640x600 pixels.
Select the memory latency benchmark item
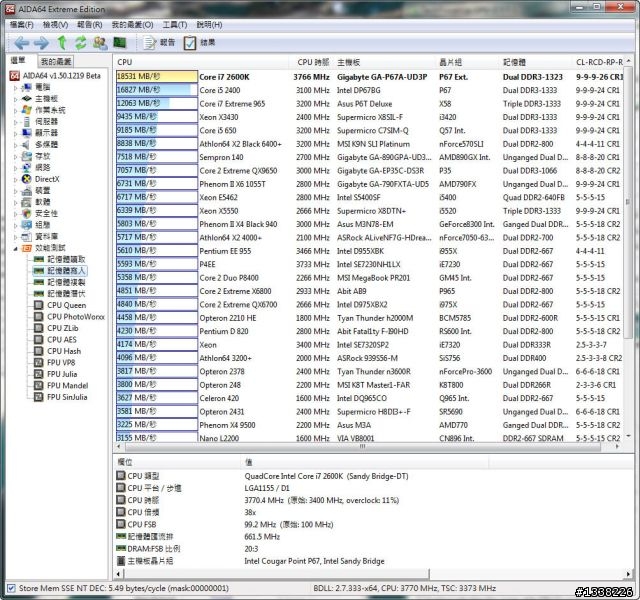tap(60, 293)
